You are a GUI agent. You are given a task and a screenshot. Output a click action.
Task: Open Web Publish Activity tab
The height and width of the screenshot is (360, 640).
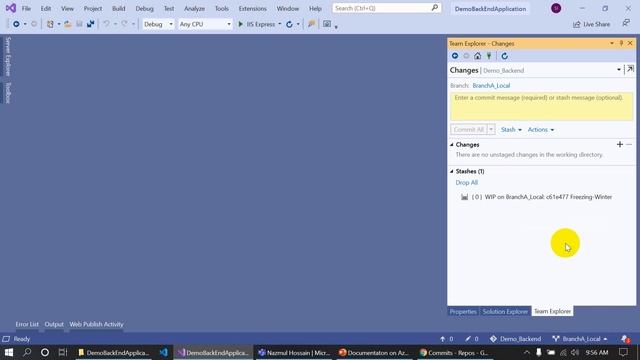(96, 324)
